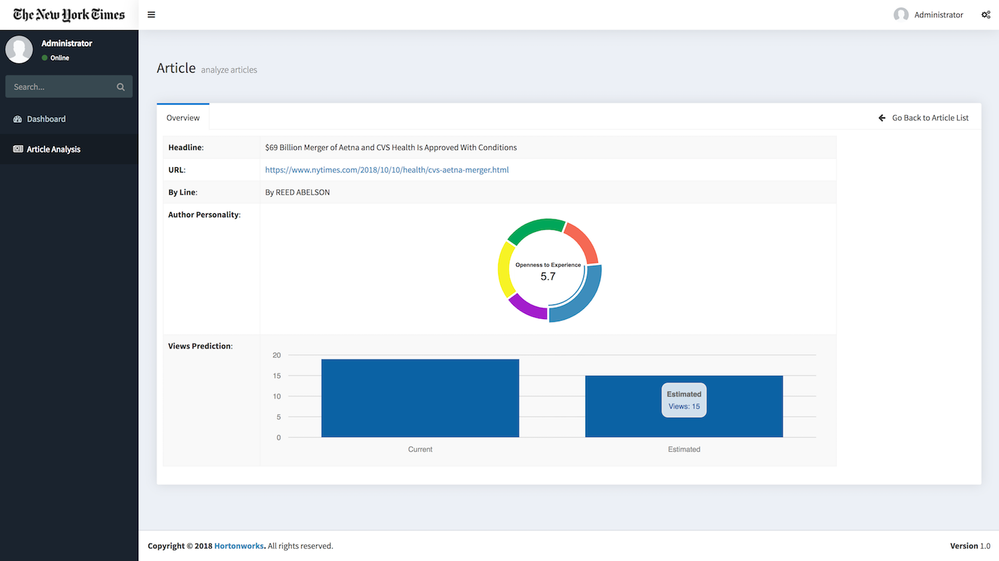Switch to the Overview tab
Image resolution: width=999 pixels, height=561 pixels.
tap(183, 118)
